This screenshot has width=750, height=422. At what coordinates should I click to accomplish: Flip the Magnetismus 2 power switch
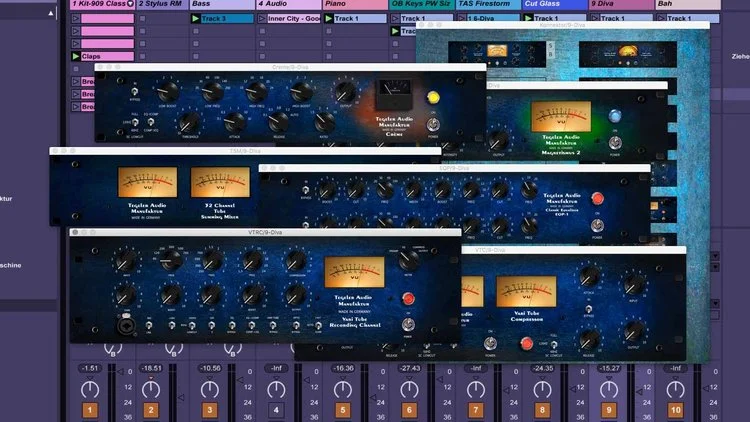coord(615,143)
